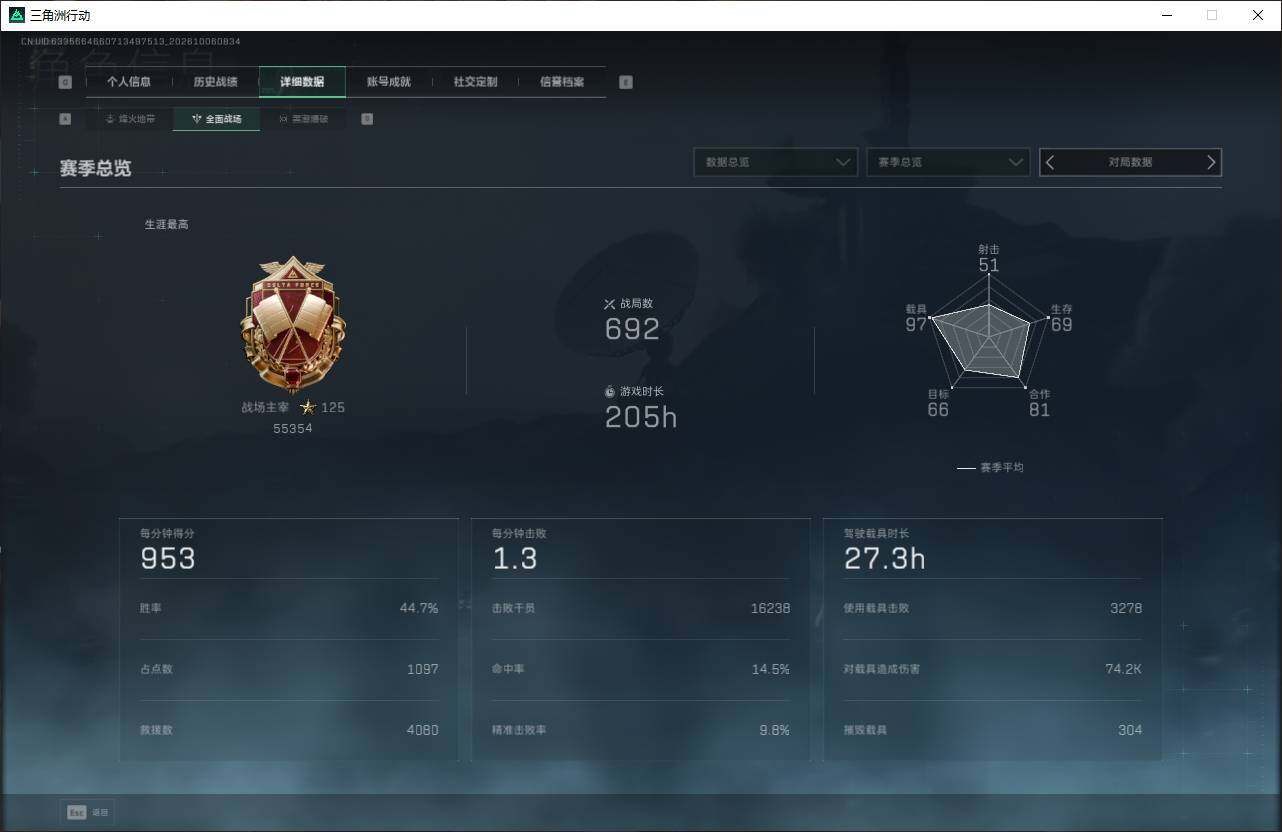Click the Q key hint before 个人信息
The image size is (1282, 832).
pyautogui.click(x=65, y=82)
